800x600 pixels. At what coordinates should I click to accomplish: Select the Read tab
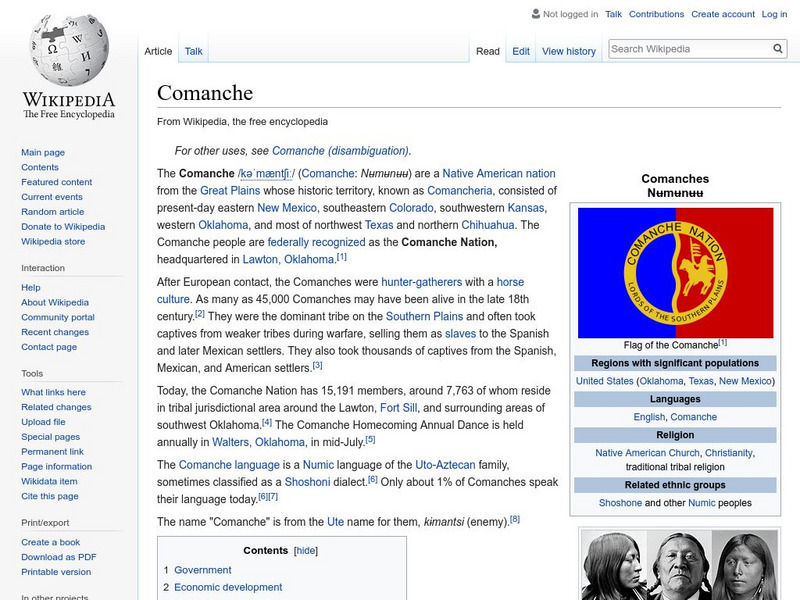click(x=488, y=52)
